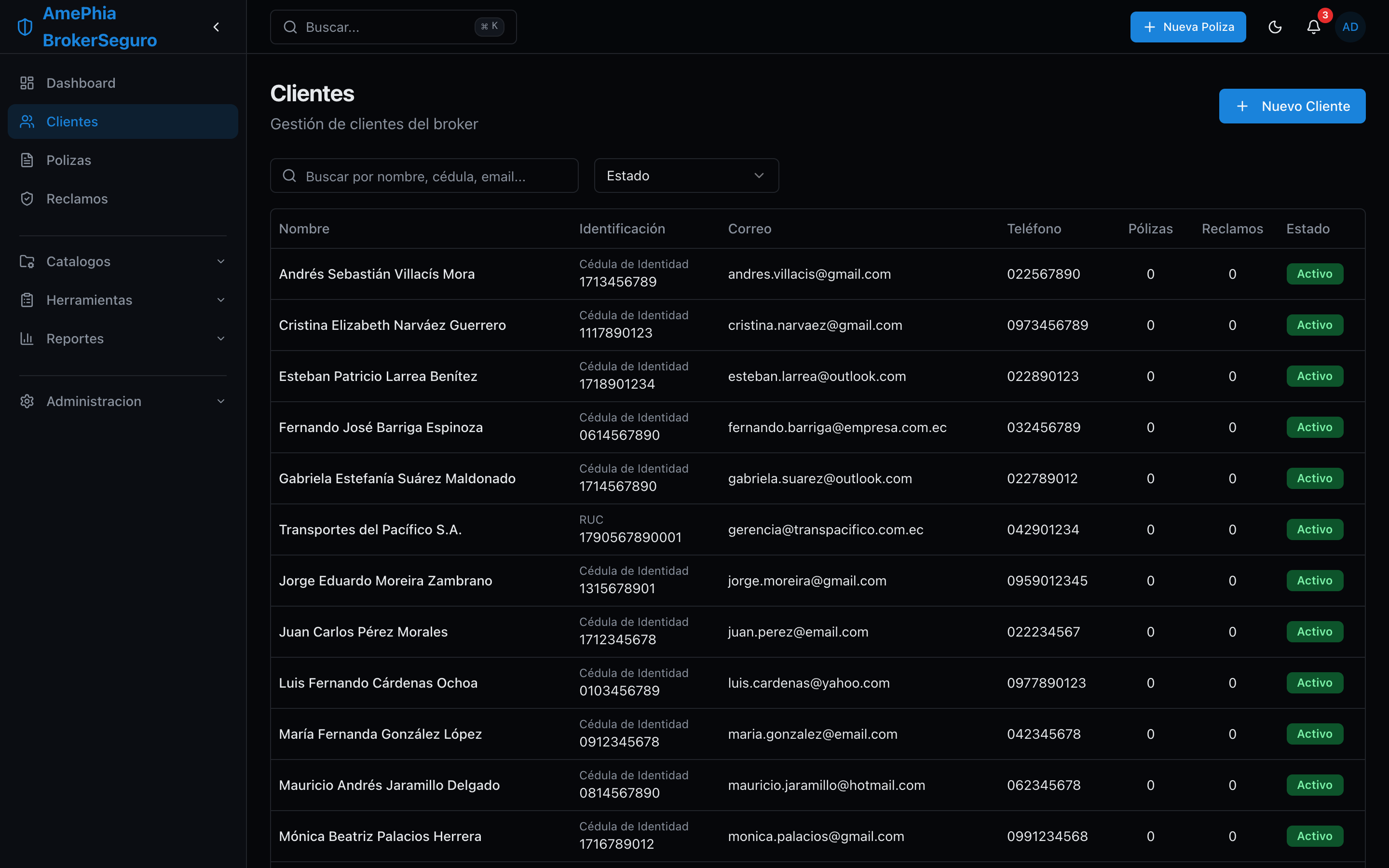This screenshot has width=1389, height=868.
Task: Open client Gabriela Estefanía Suárez Maldonado
Action: click(x=397, y=478)
